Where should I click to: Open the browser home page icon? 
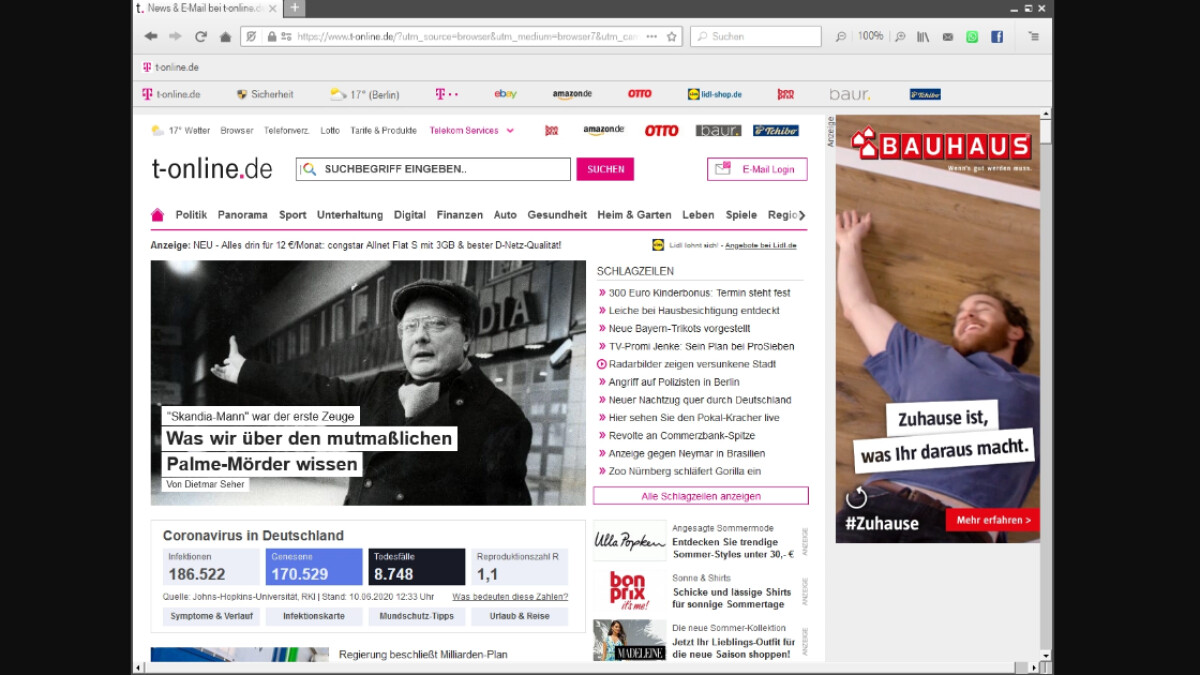pos(225,37)
